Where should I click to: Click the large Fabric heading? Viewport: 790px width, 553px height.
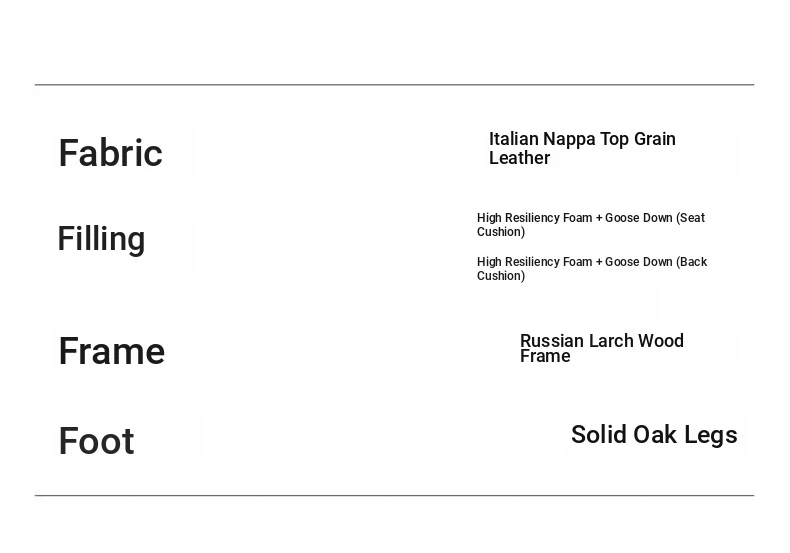coord(110,153)
